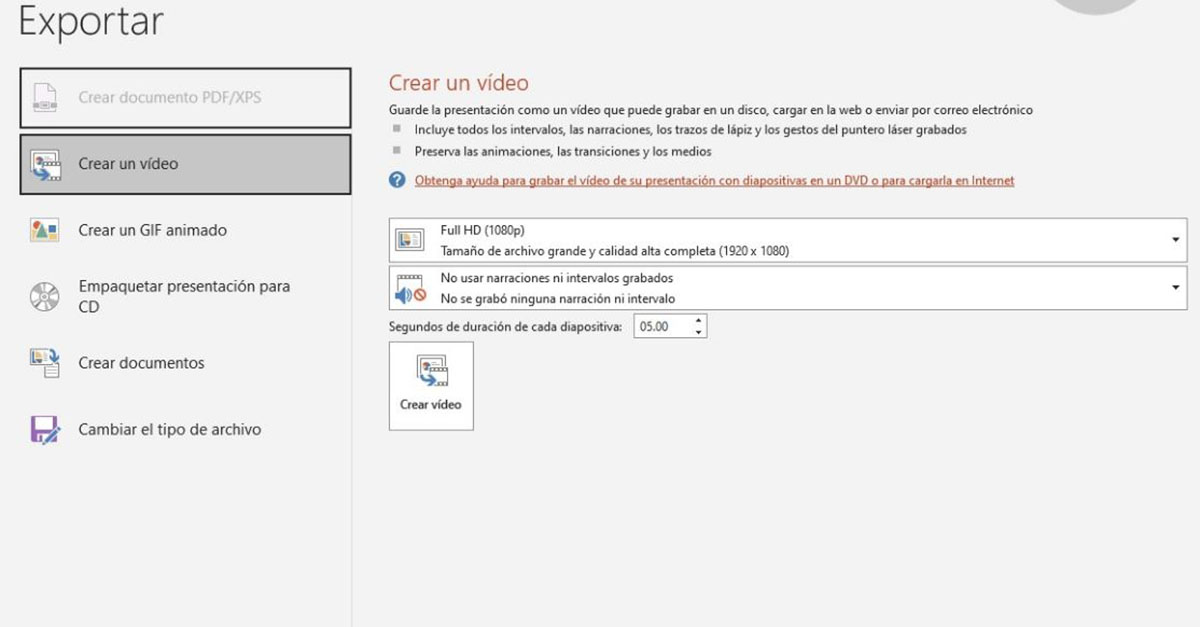This screenshot has width=1200, height=627.
Task: Select the Crear un GIF animado icon
Action: (43, 229)
